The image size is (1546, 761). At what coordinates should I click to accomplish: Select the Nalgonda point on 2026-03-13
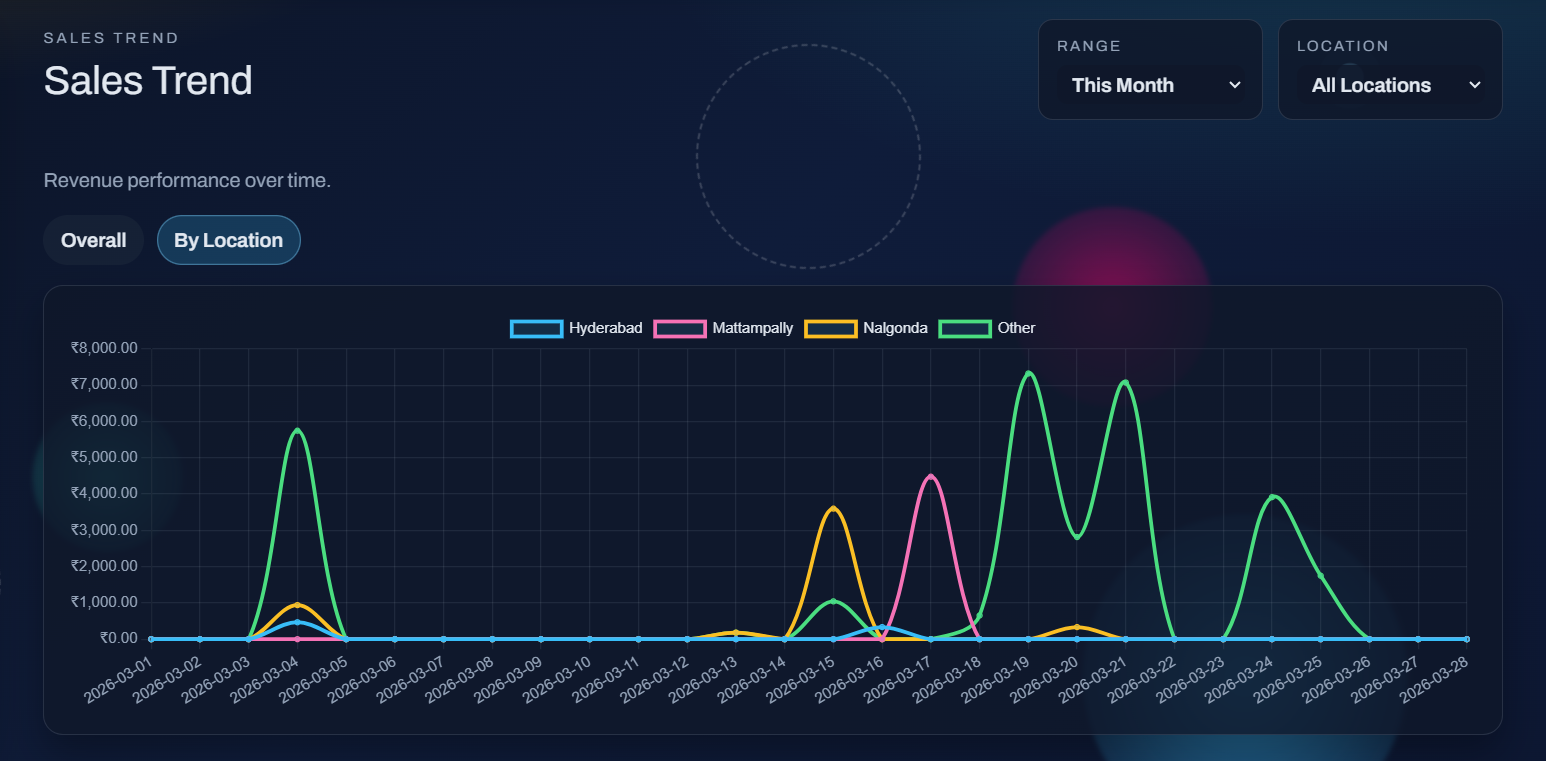coord(736,633)
